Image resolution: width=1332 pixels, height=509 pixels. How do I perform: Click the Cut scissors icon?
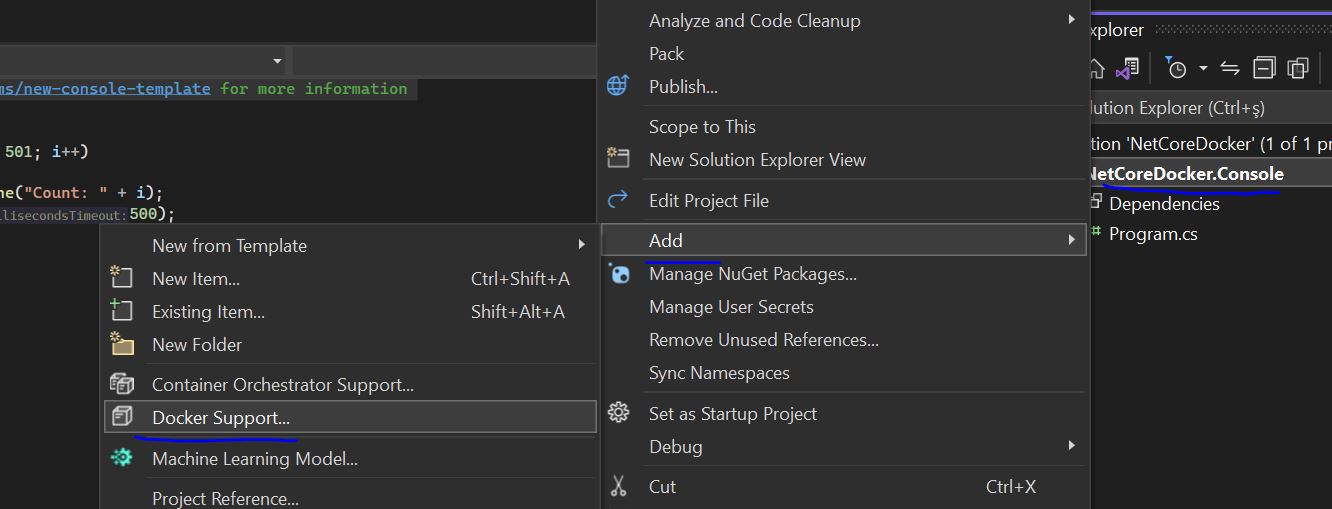pyautogui.click(x=619, y=486)
